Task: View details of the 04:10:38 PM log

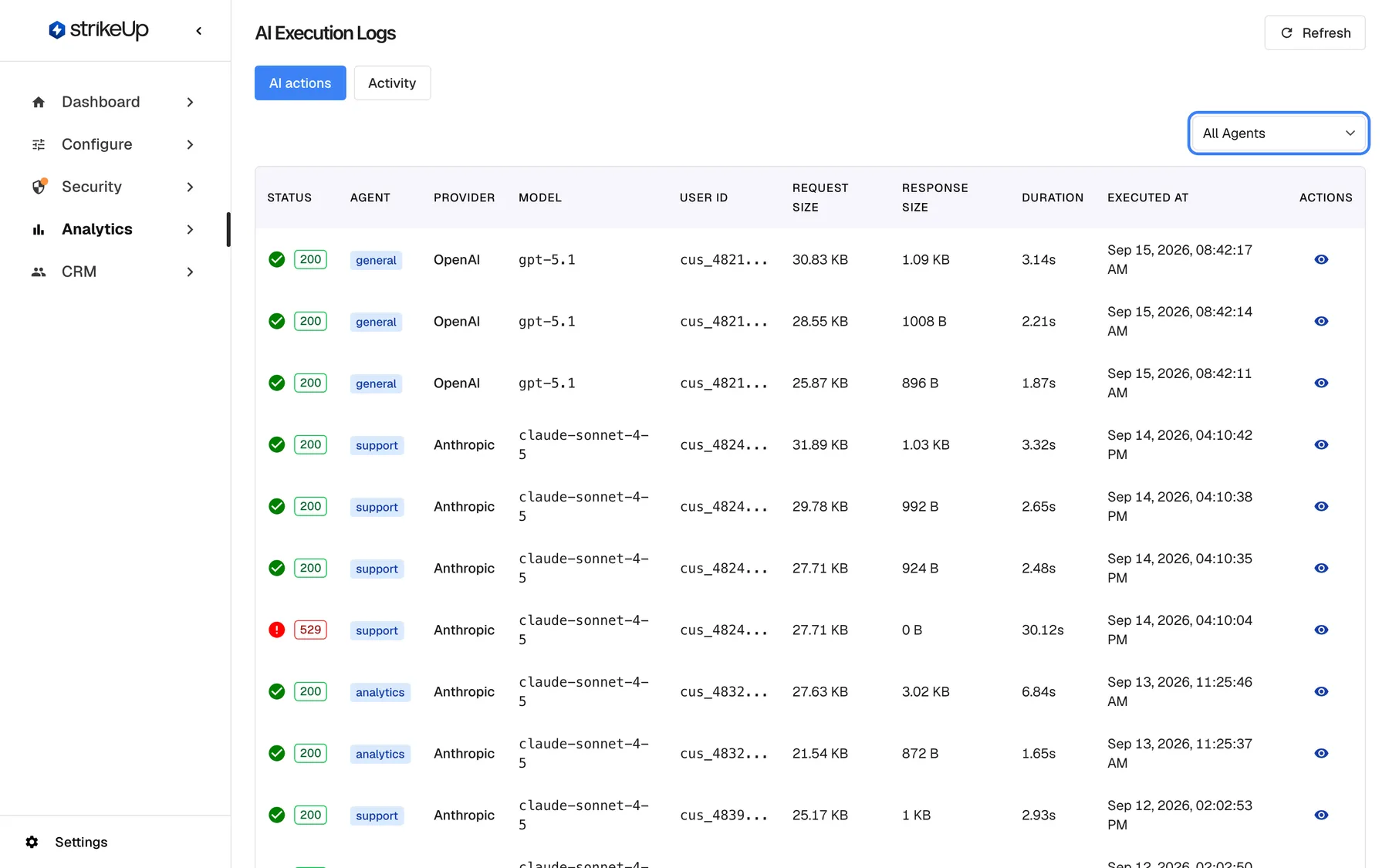Action: 1321,506
